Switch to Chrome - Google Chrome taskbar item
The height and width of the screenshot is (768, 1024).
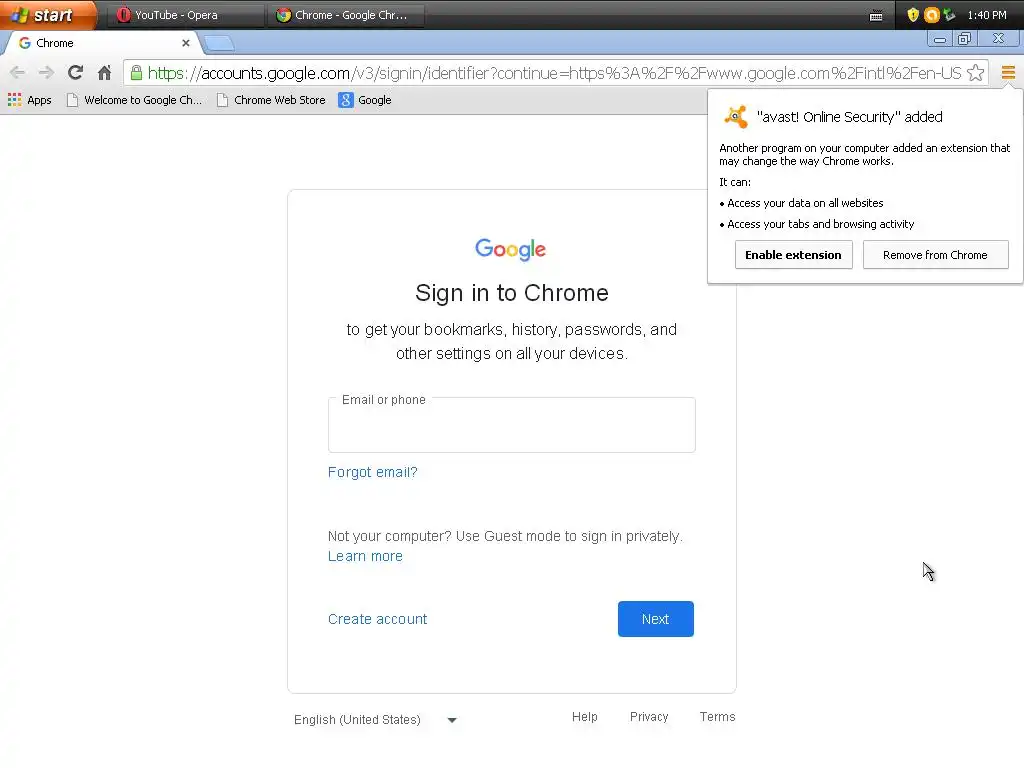[345, 15]
